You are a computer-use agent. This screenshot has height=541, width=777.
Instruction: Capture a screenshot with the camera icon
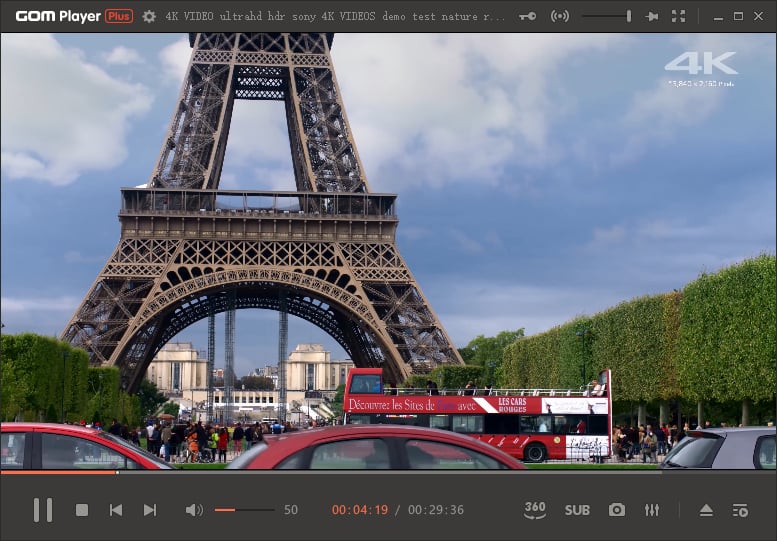pos(617,510)
